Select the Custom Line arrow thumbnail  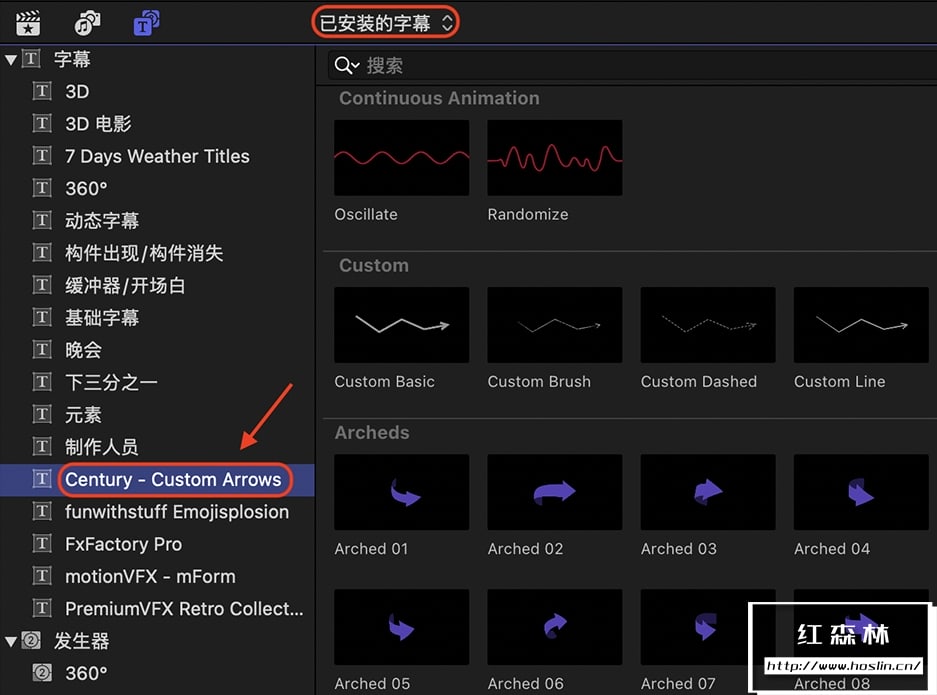pyautogui.click(x=861, y=324)
